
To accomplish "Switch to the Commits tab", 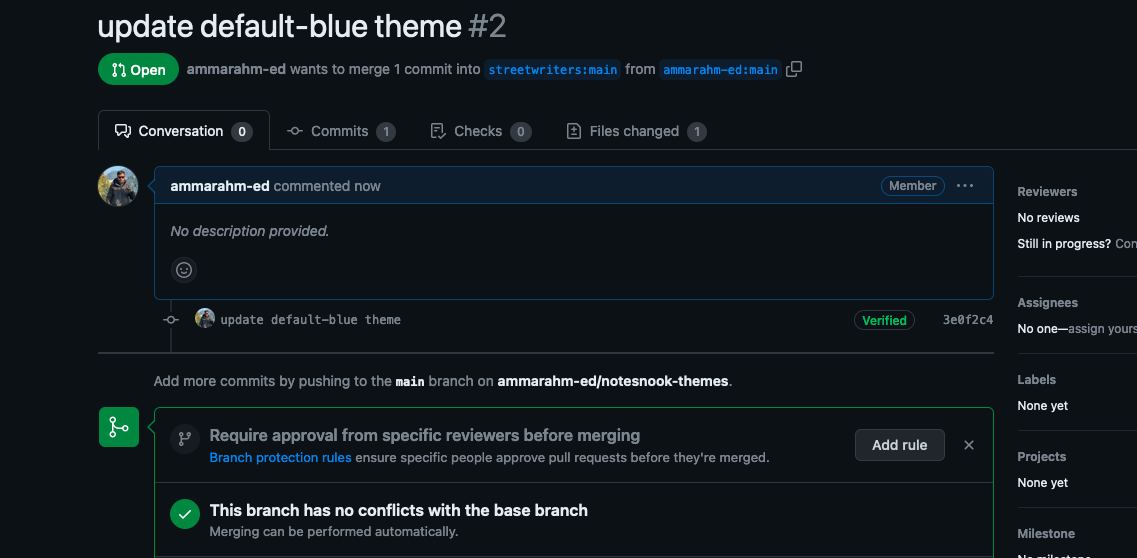I will 341,131.
